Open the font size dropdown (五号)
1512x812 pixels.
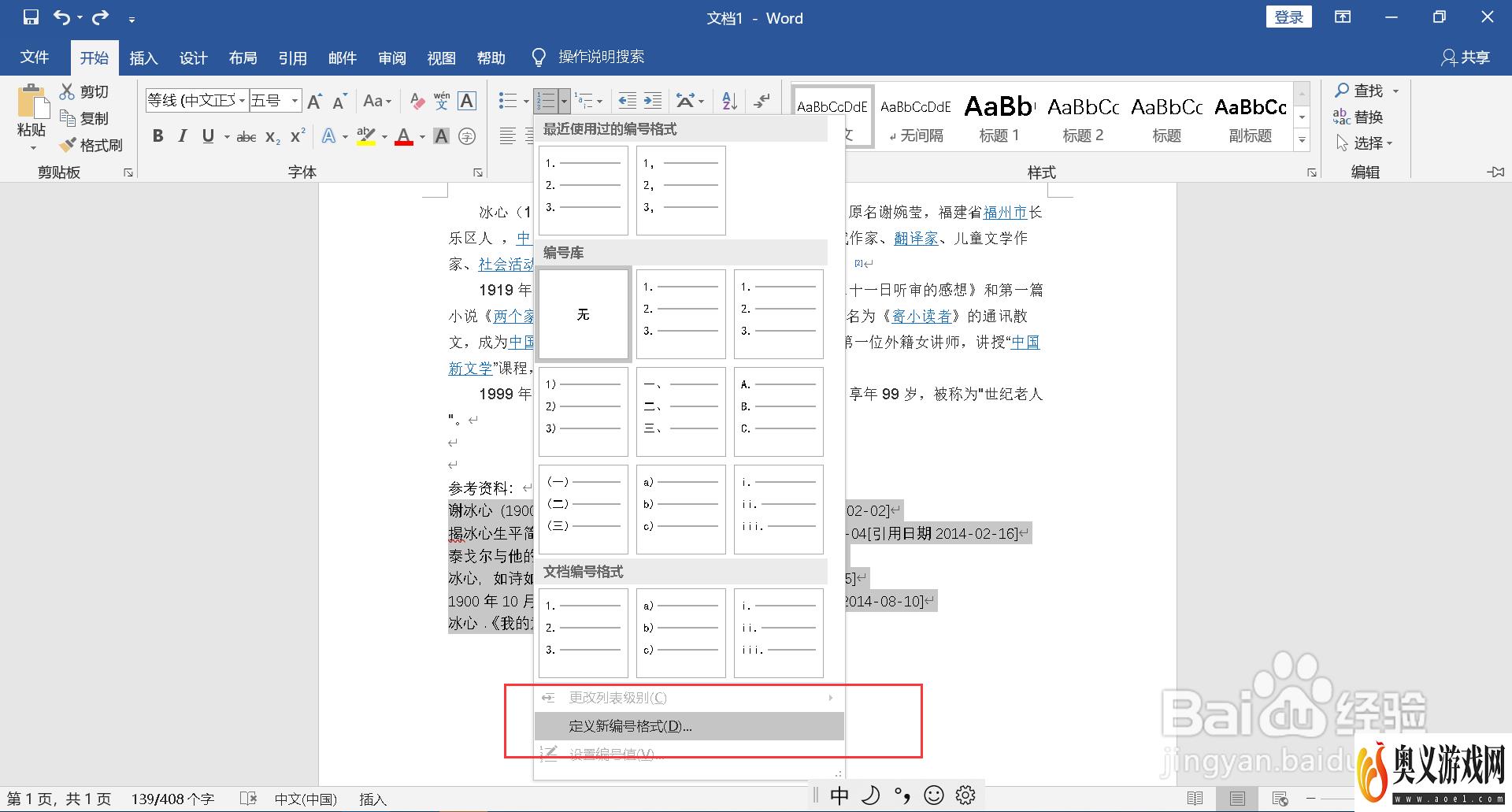(x=295, y=101)
